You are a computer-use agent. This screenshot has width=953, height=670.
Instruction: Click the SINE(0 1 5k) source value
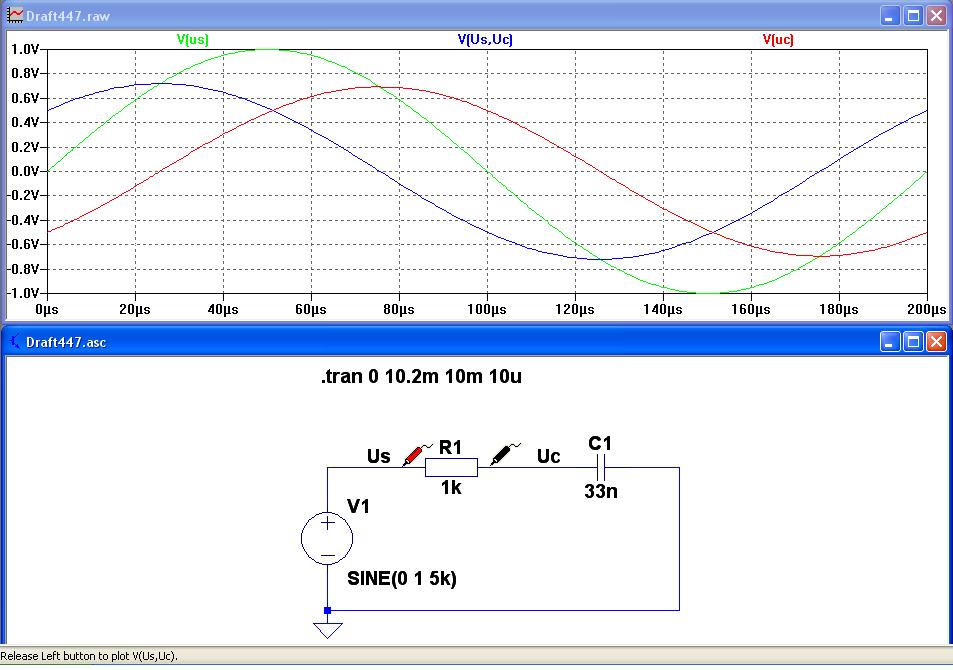[402, 578]
